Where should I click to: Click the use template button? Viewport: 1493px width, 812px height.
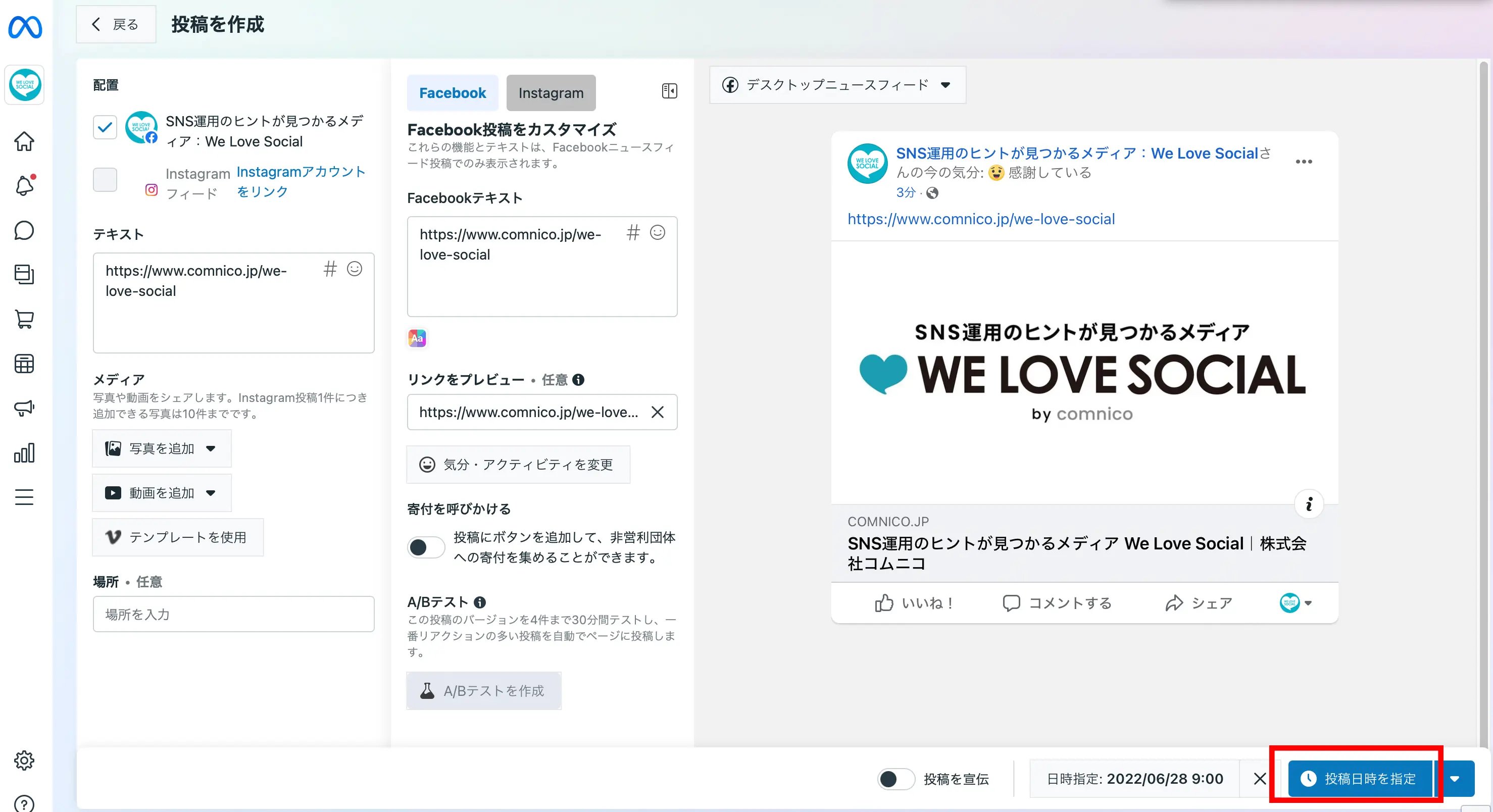click(178, 537)
